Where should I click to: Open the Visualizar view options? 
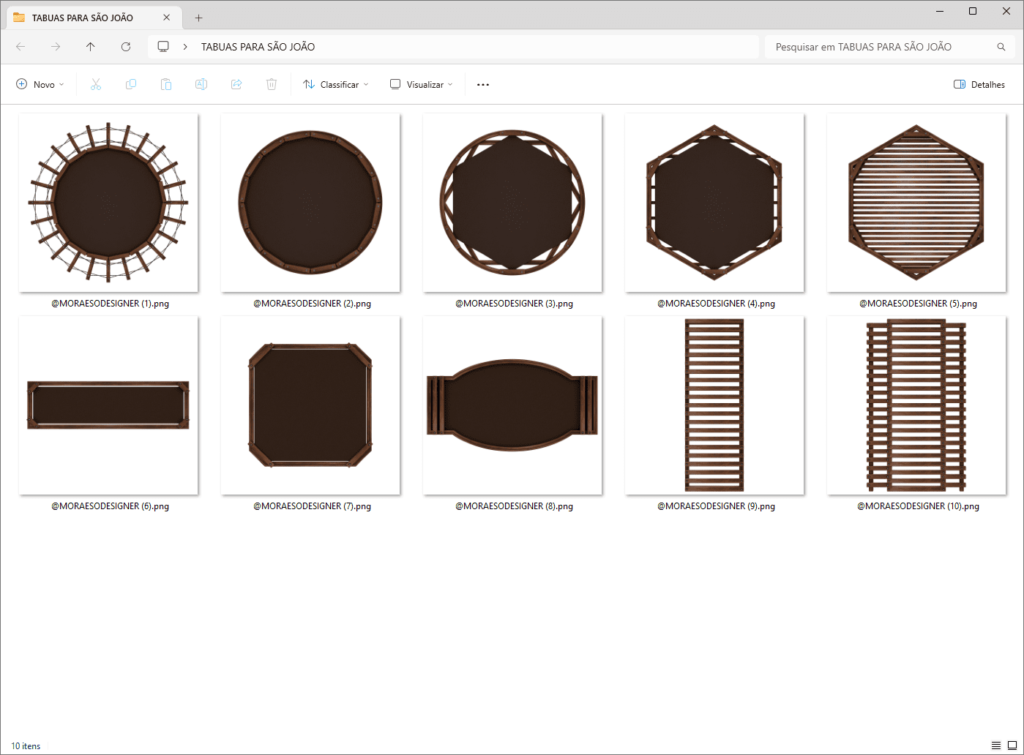point(421,84)
